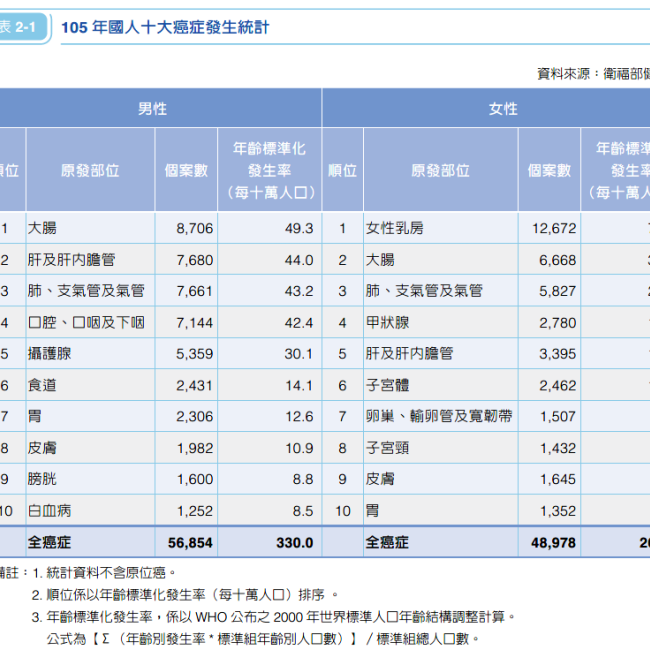The height and width of the screenshot is (650, 650).
Task: Click the female 順位 column header
Action: pyautogui.click(x=342, y=170)
